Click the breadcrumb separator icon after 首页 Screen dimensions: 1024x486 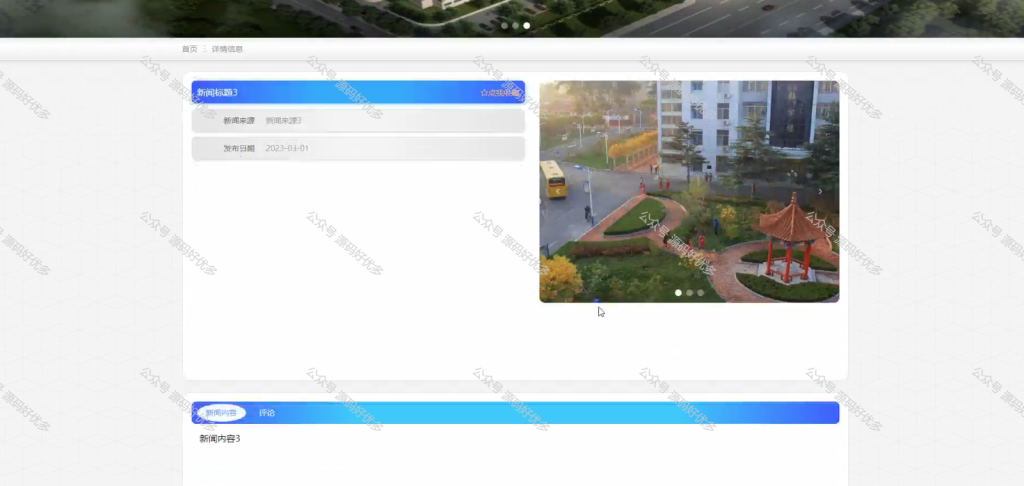click(x=204, y=49)
